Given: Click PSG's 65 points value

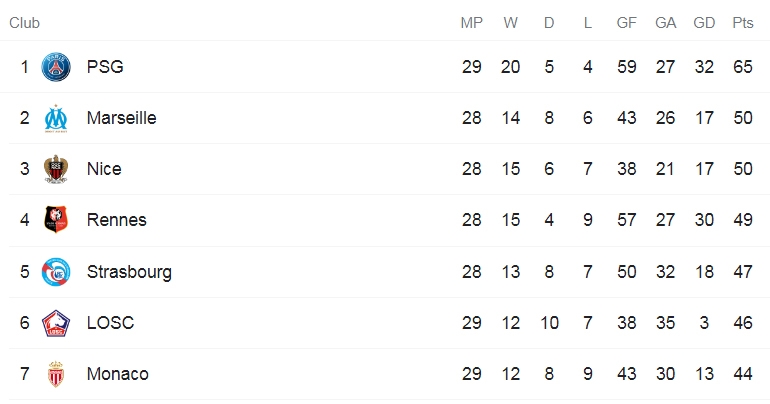Looking at the screenshot, I should (742, 67).
